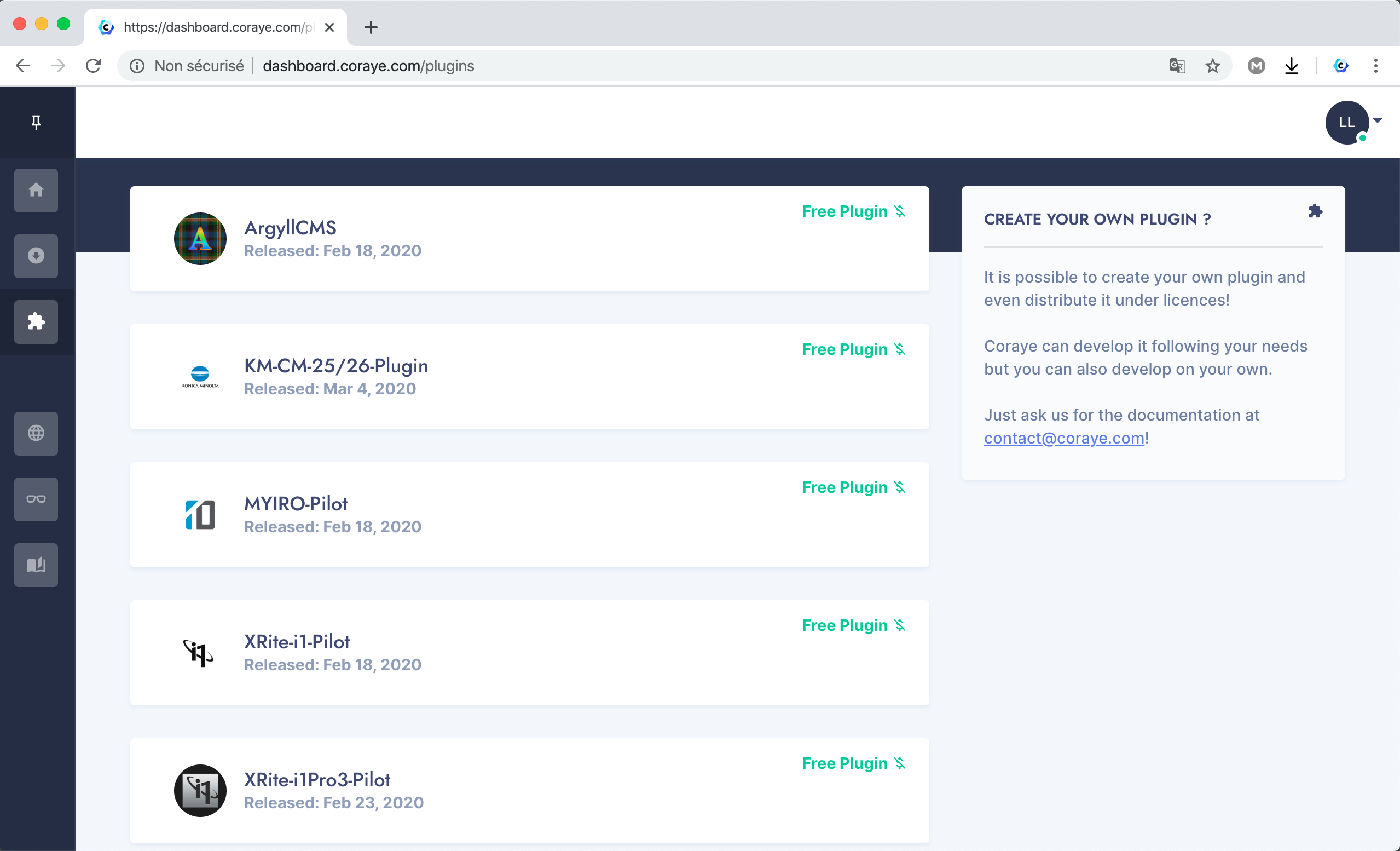This screenshot has height=851, width=1400.
Task: Click the puzzle icon in Create Plugin panel
Action: point(1315,211)
